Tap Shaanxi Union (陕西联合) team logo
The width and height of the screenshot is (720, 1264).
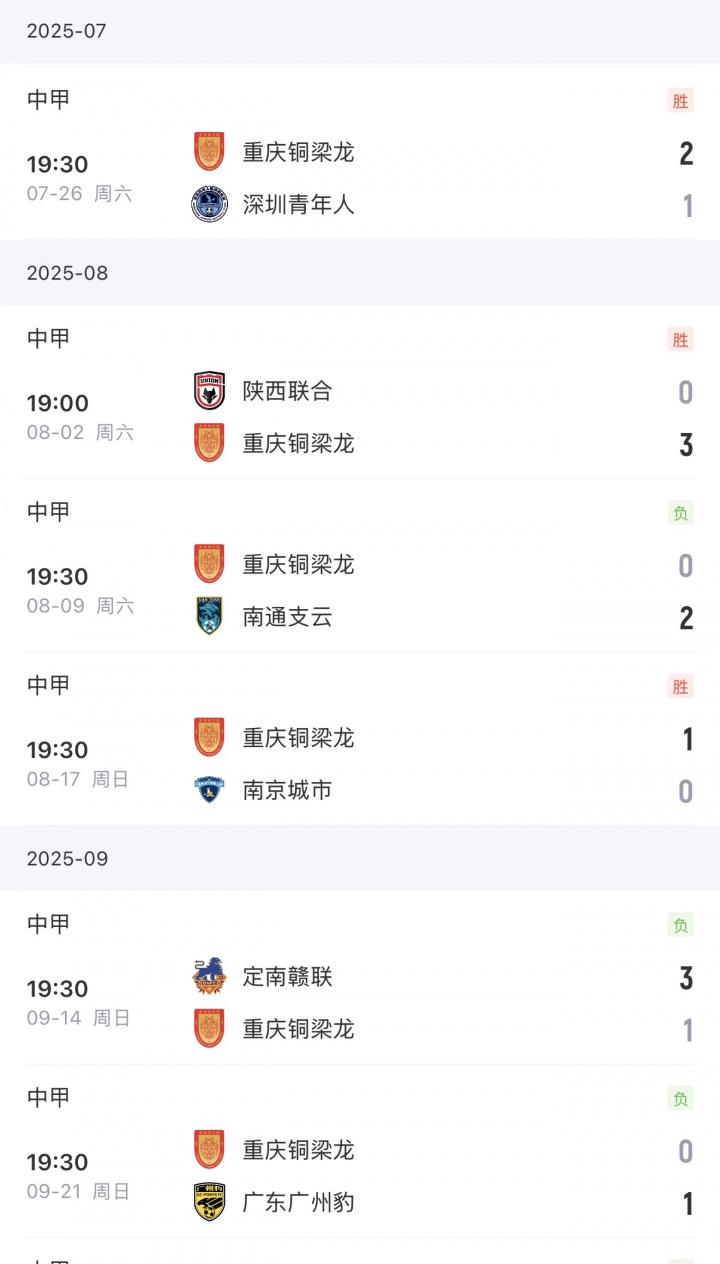pos(209,391)
